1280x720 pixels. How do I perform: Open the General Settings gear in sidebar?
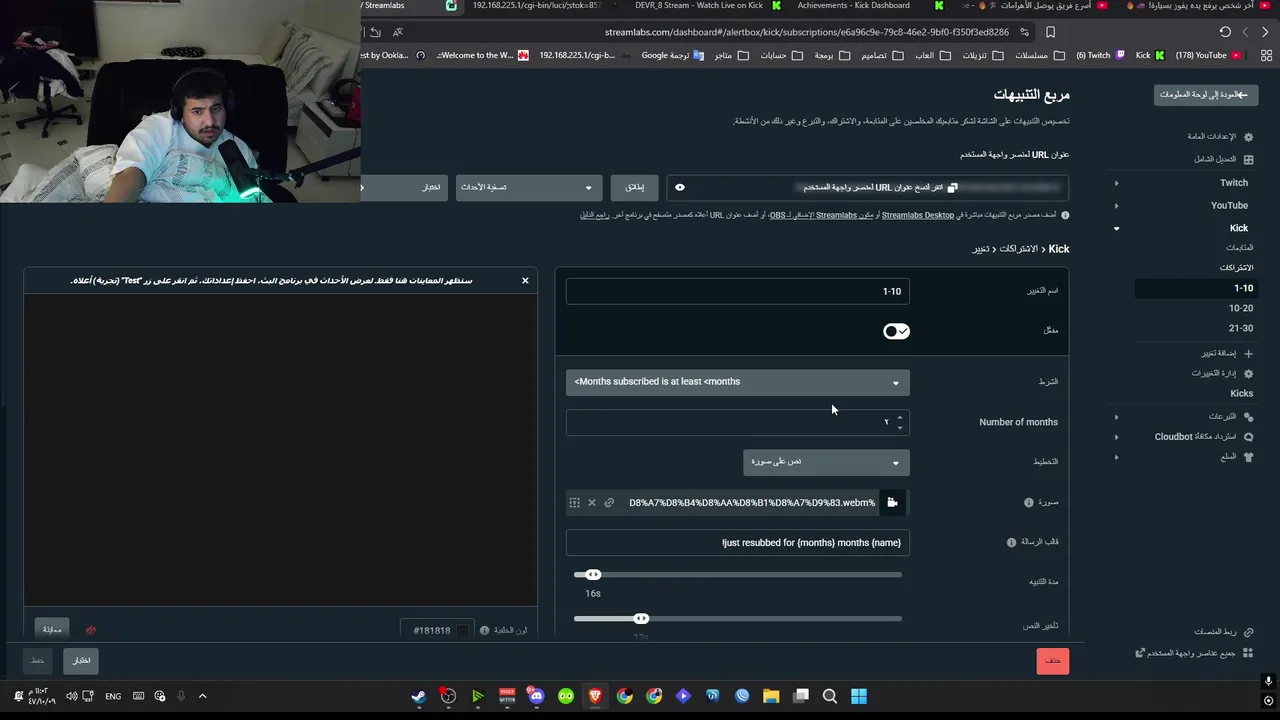1248,136
